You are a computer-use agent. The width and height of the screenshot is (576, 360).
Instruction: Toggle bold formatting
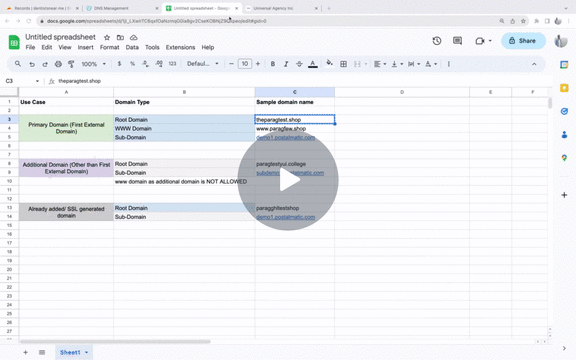(273, 64)
